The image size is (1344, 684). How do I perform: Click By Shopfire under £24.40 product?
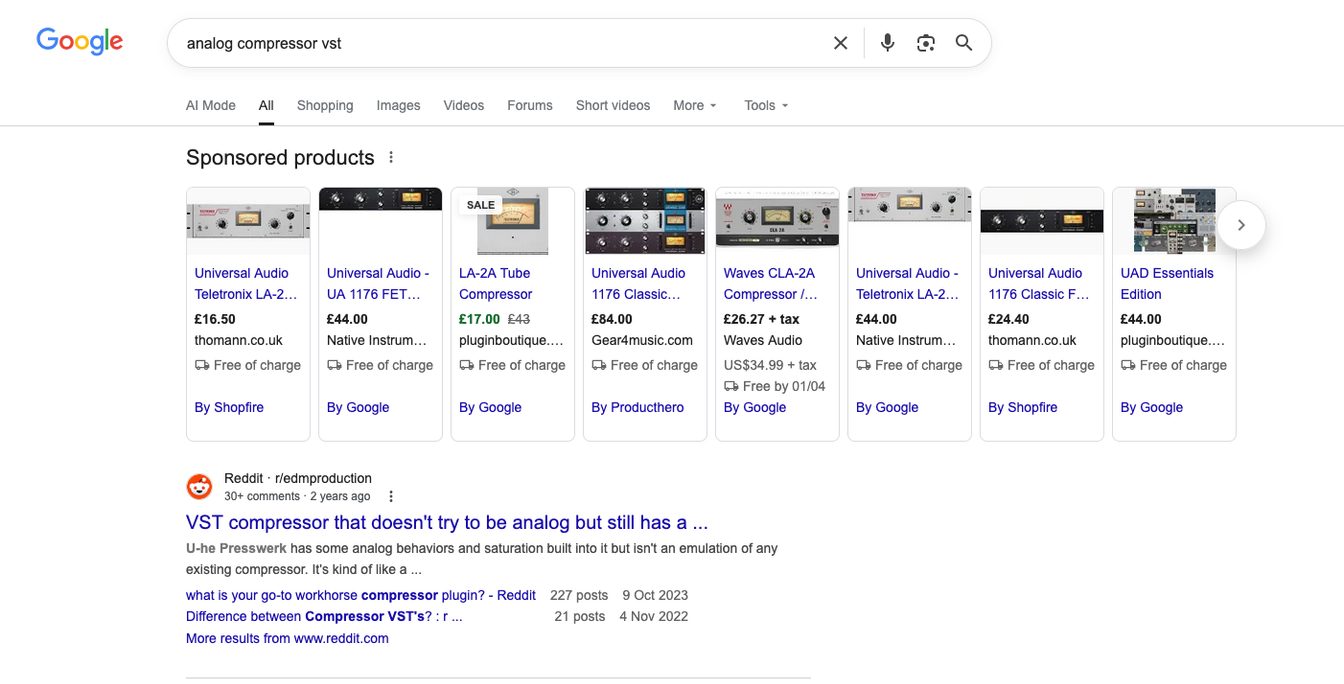coord(1023,407)
